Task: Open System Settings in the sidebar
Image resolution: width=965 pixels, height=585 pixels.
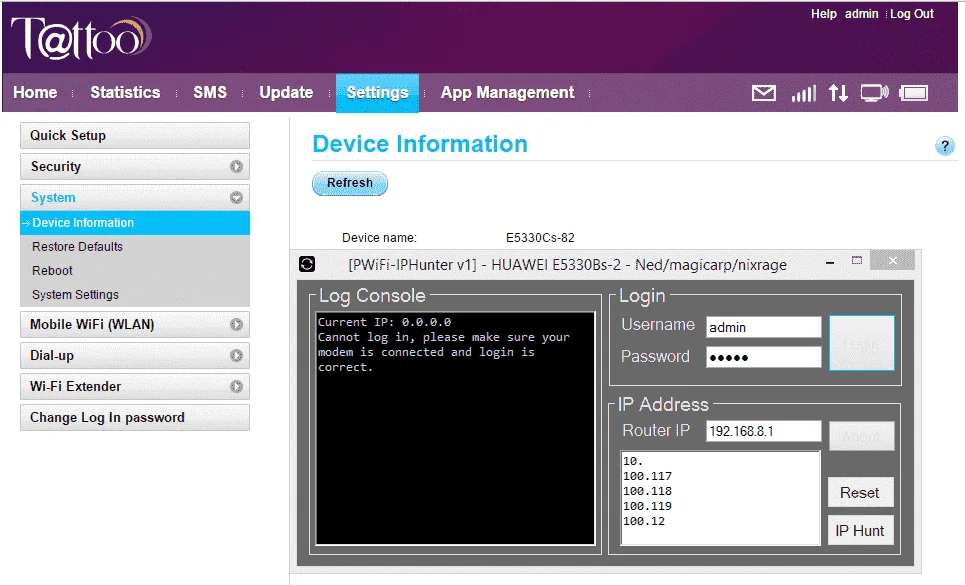Action: click(75, 295)
